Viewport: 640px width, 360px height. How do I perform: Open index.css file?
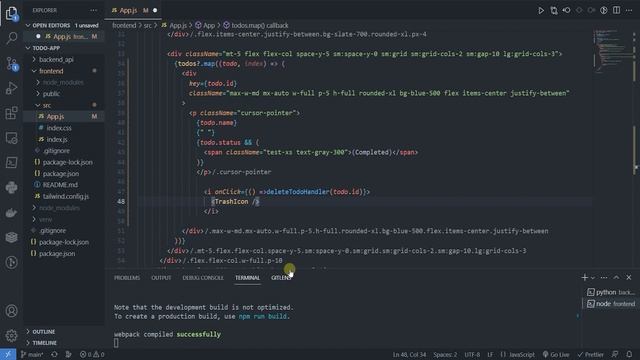[x=59, y=128]
